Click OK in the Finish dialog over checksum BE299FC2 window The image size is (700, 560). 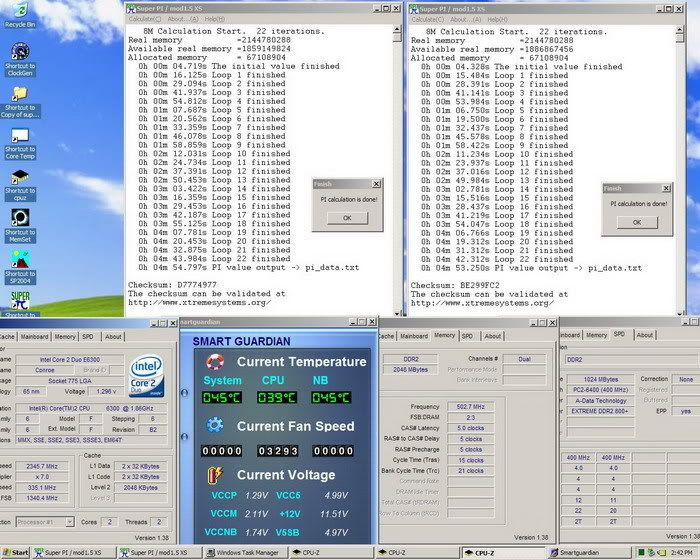637,222
